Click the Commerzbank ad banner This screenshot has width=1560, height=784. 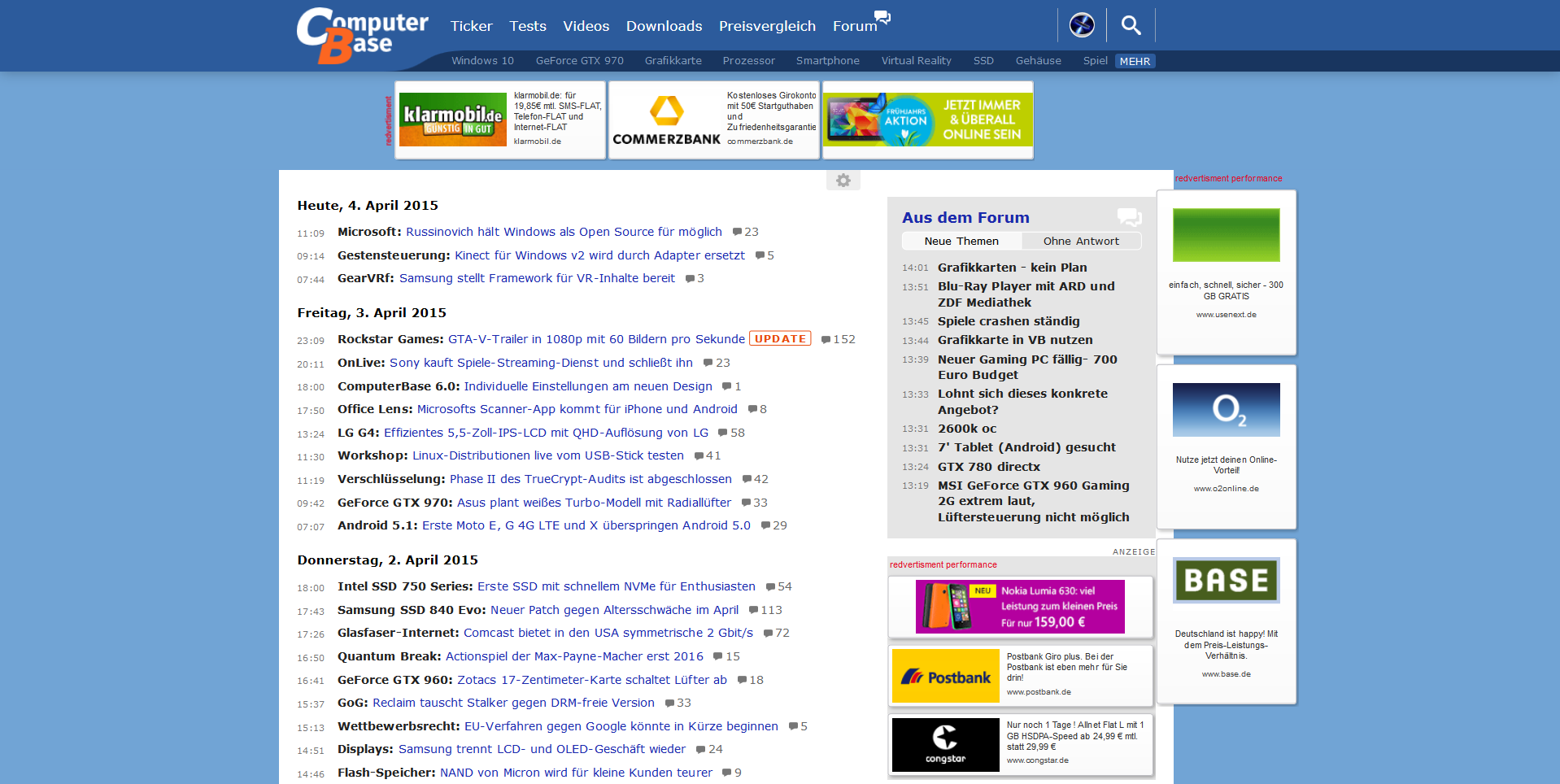714,120
